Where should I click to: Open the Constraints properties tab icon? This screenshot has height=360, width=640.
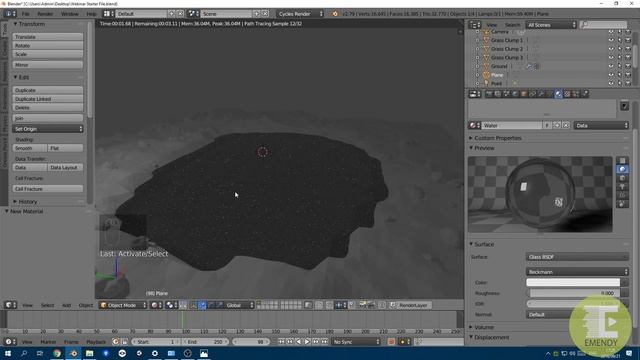(x=532, y=94)
